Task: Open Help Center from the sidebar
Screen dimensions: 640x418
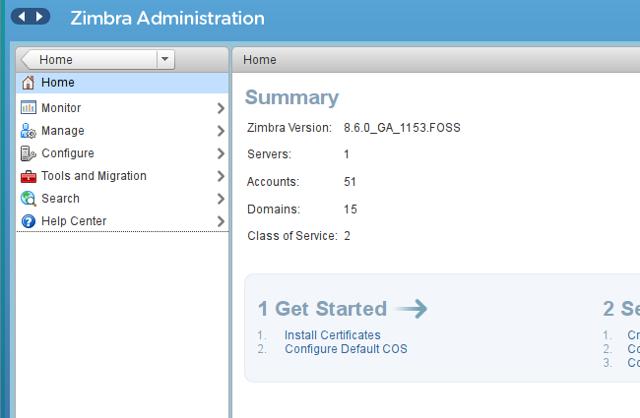Action: pyautogui.click(x=73, y=221)
